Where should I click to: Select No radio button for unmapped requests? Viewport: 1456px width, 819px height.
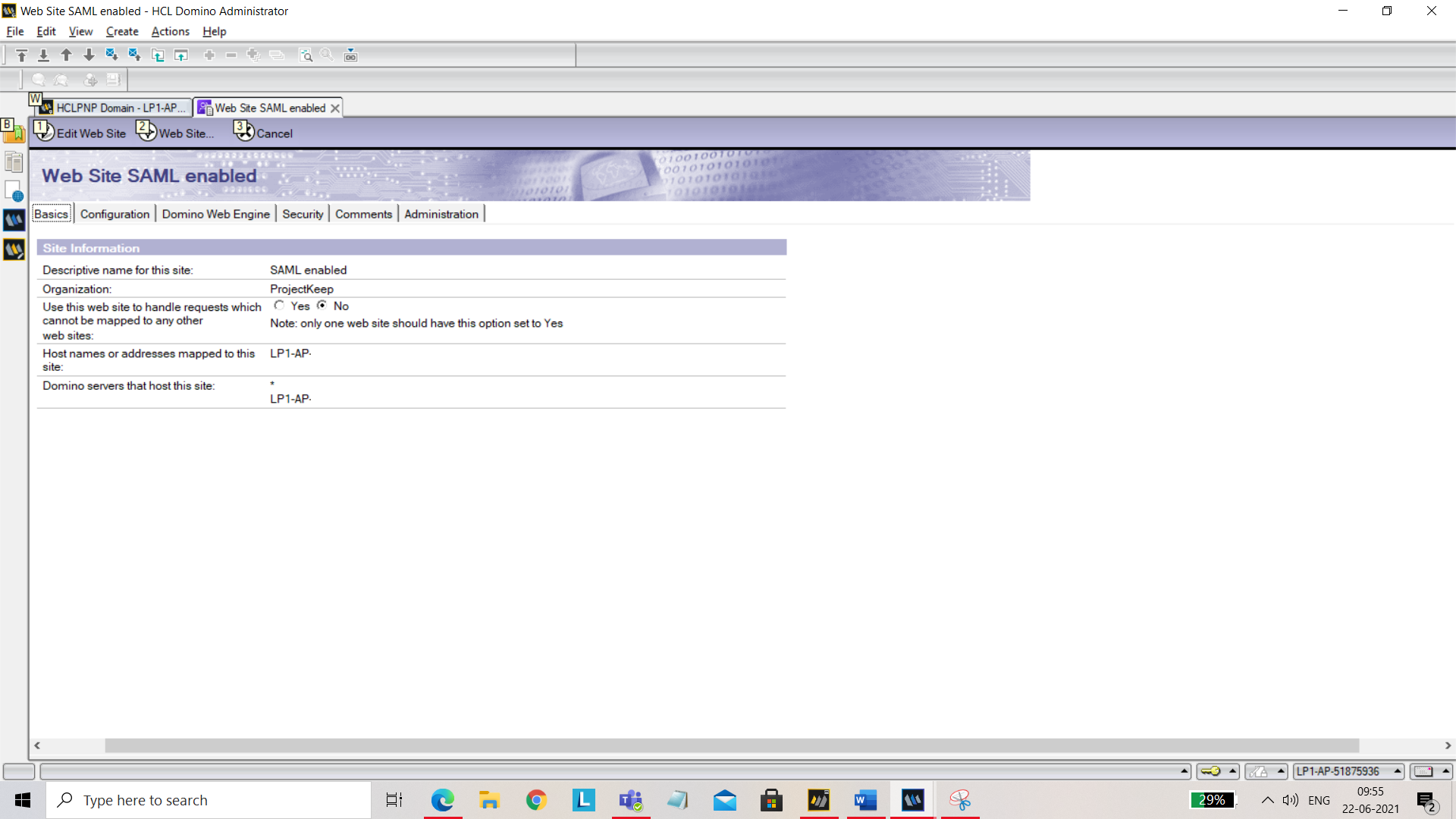322,306
